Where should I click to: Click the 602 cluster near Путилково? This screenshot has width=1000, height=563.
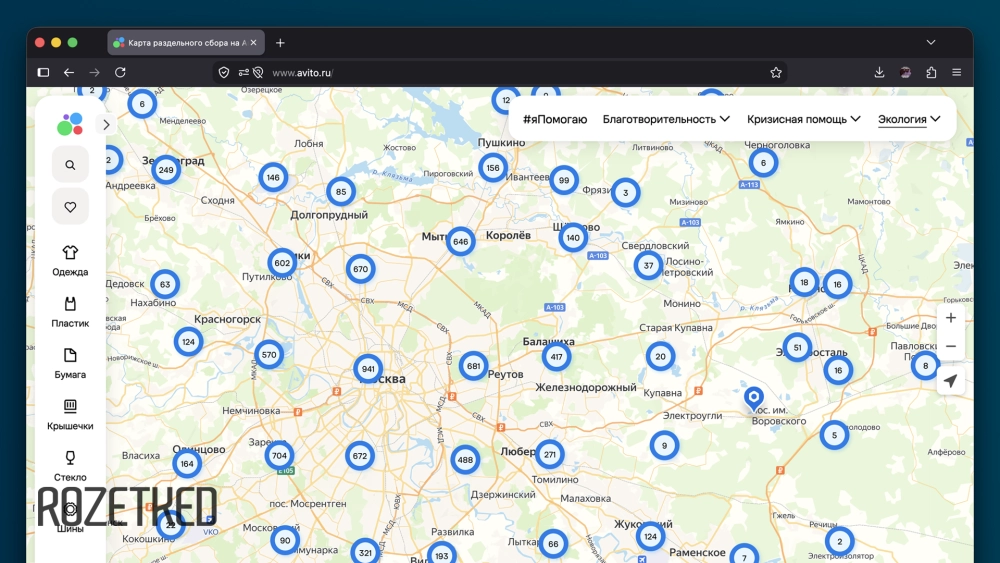282,263
